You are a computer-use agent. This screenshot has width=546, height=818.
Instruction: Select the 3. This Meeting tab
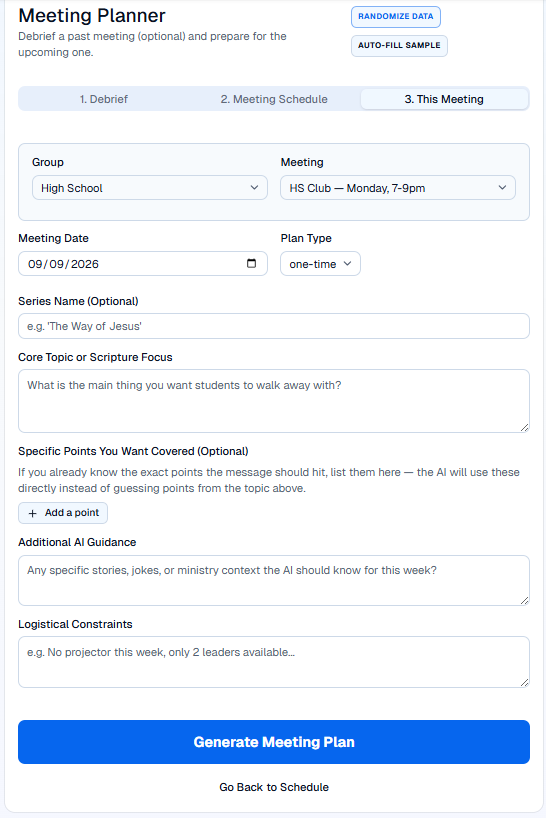[x=444, y=99]
